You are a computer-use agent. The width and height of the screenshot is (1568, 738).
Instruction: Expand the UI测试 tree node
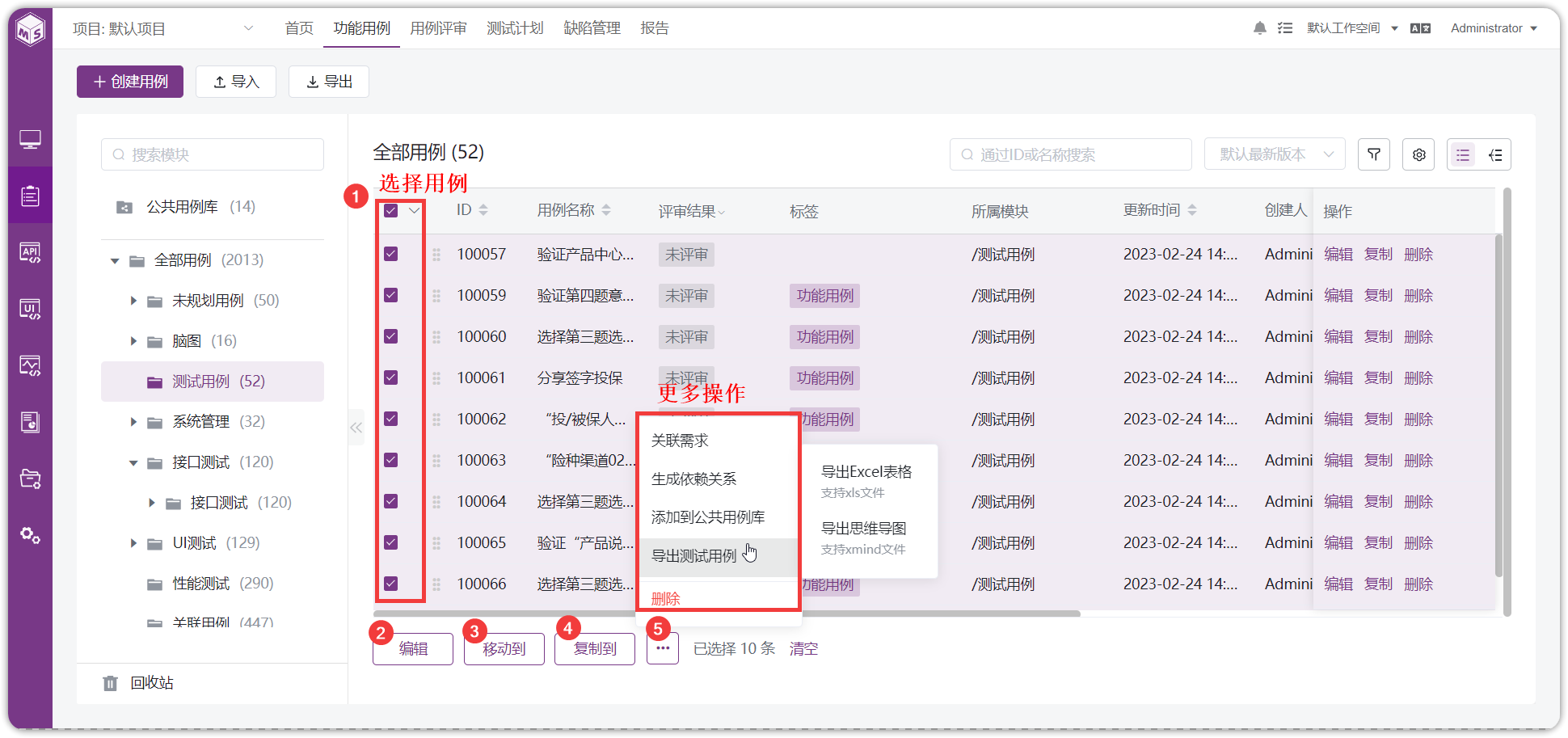click(x=133, y=543)
